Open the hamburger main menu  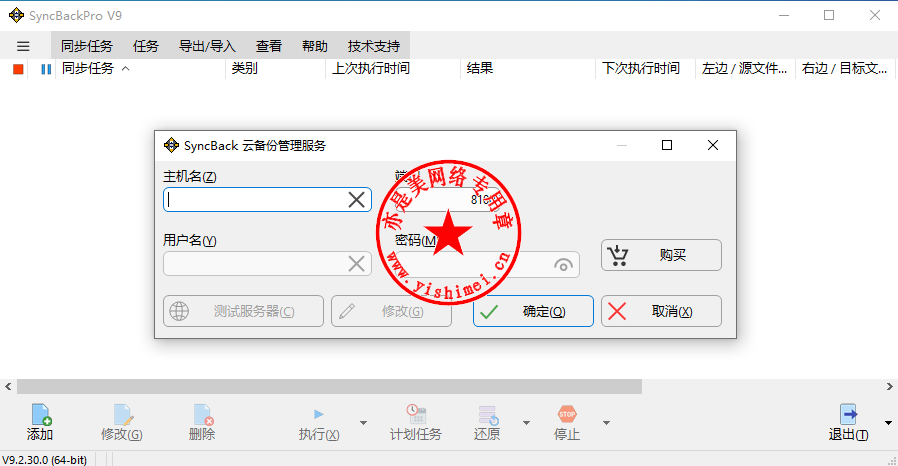point(23,46)
